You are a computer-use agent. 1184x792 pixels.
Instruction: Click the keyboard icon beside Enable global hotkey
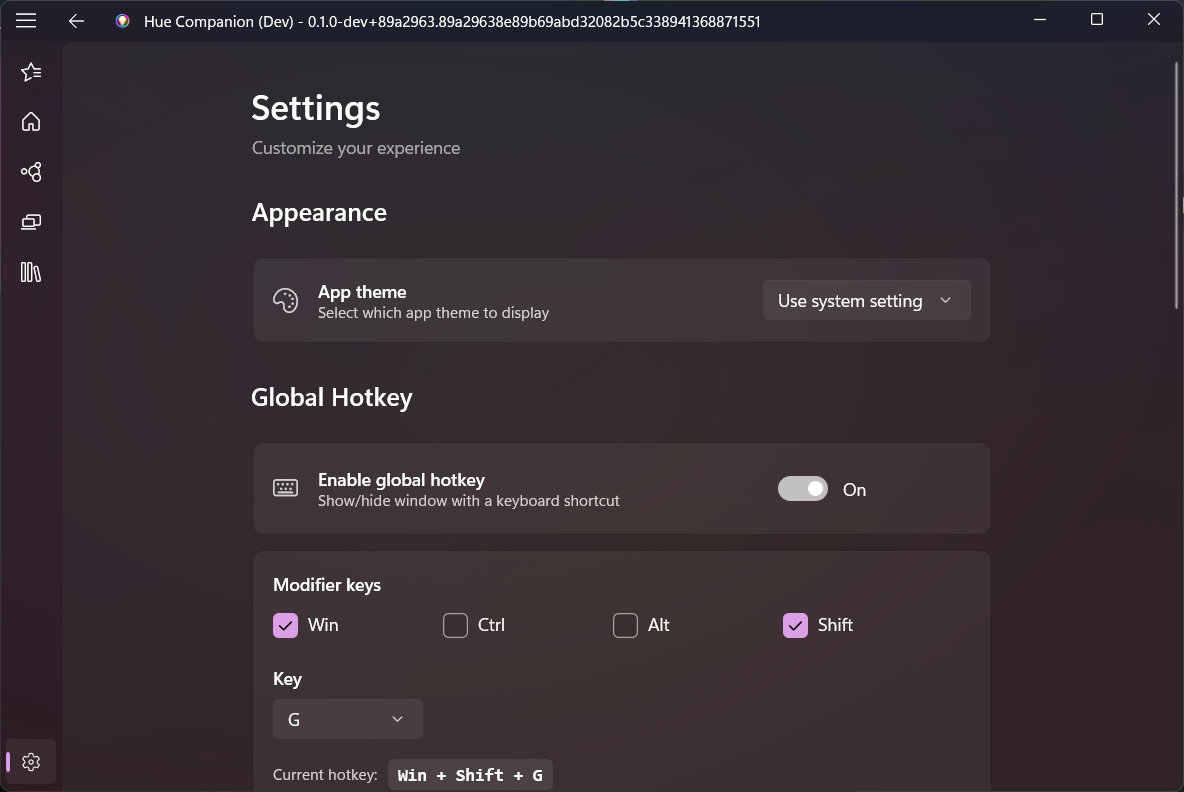pyautogui.click(x=285, y=489)
